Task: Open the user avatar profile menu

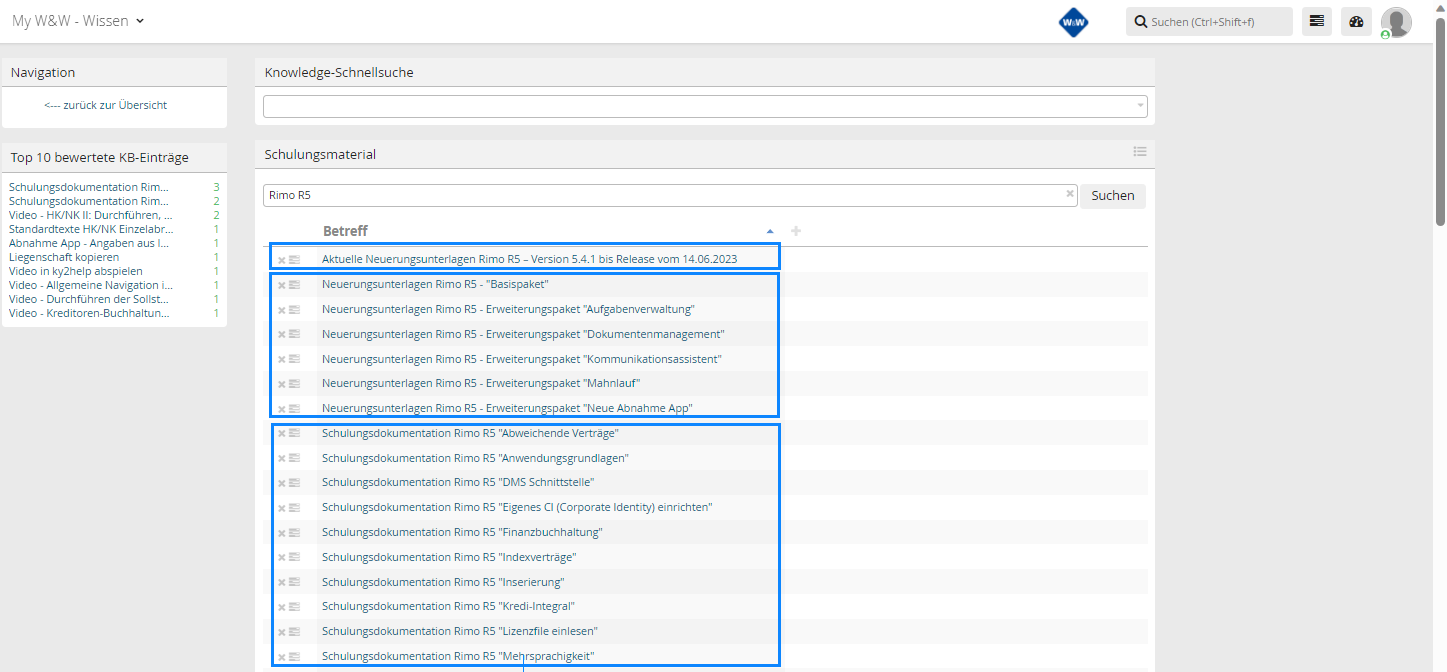Action: pos(1396,22)
